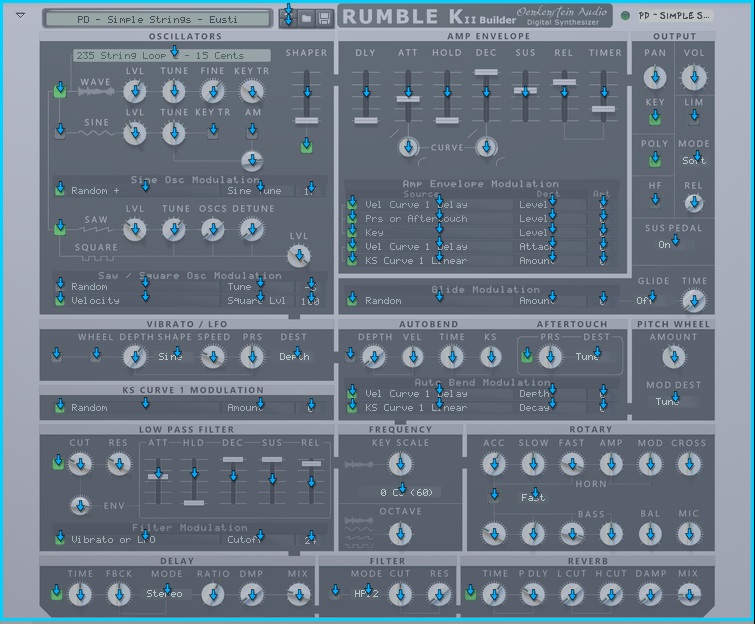This screenshot has height=624, width=755.
Task: Open the output MODE 'Soft' dropdown
Action: (694, 160)
